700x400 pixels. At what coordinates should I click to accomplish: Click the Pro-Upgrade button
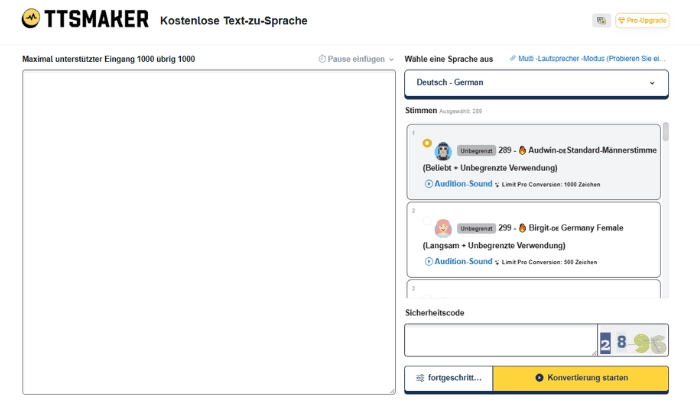(642, 20)
